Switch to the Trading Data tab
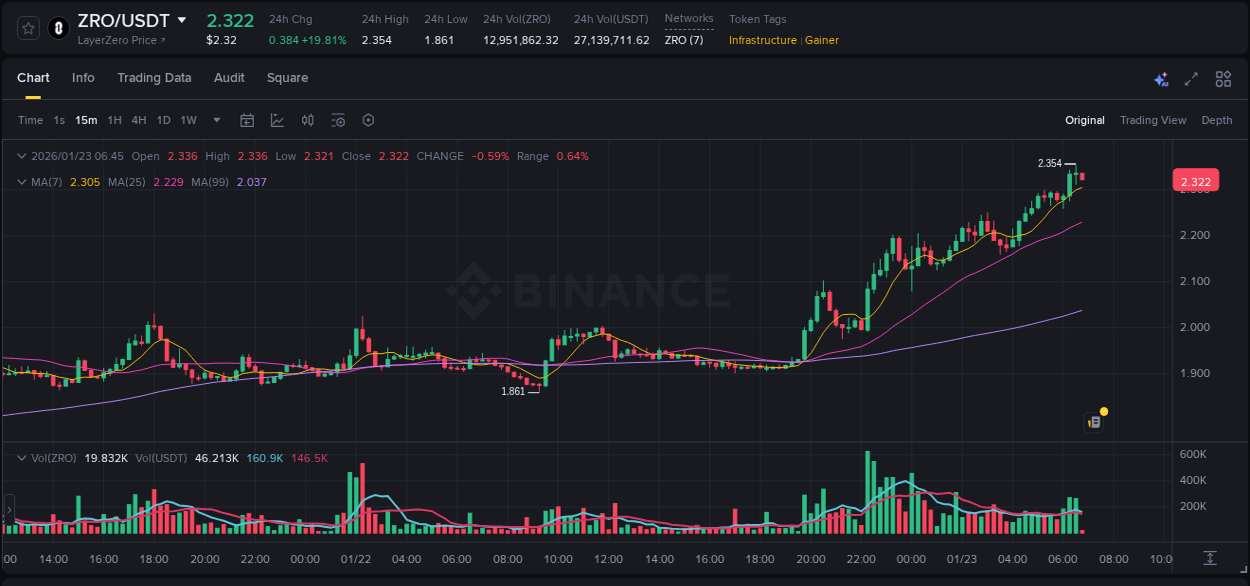 [x=154, y=78]
